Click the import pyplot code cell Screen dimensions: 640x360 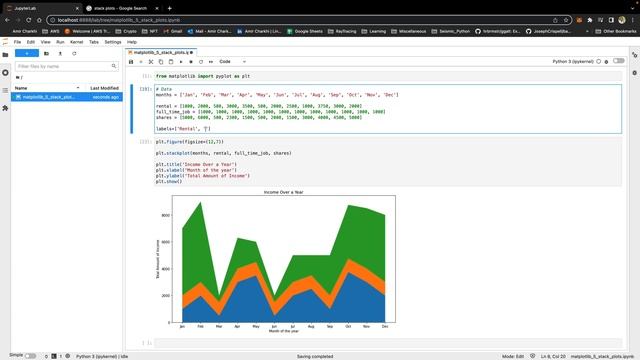[x=388, y=76]
